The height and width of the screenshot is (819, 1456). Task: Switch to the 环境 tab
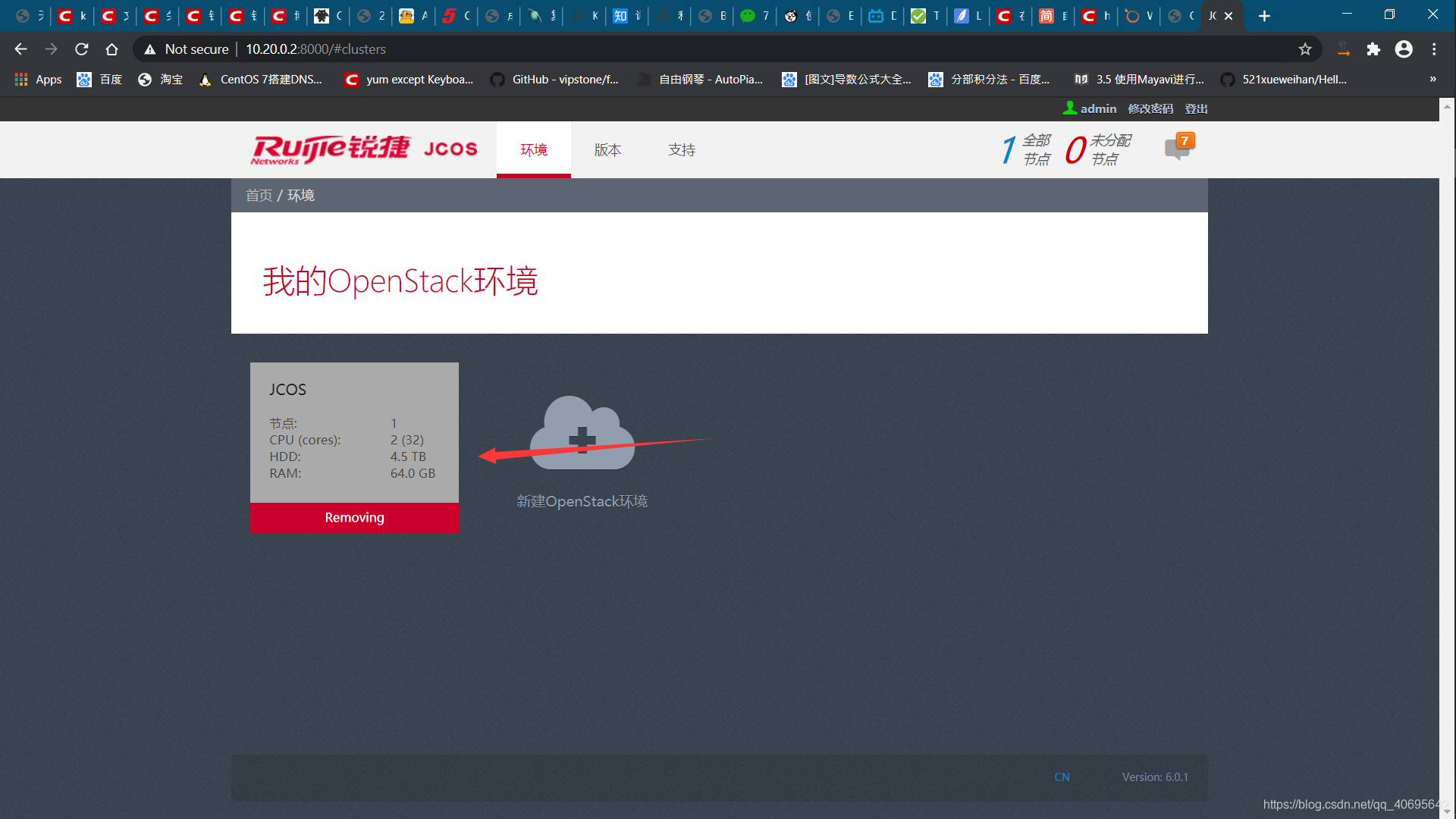pyautogui.click(x=534, y=149)
